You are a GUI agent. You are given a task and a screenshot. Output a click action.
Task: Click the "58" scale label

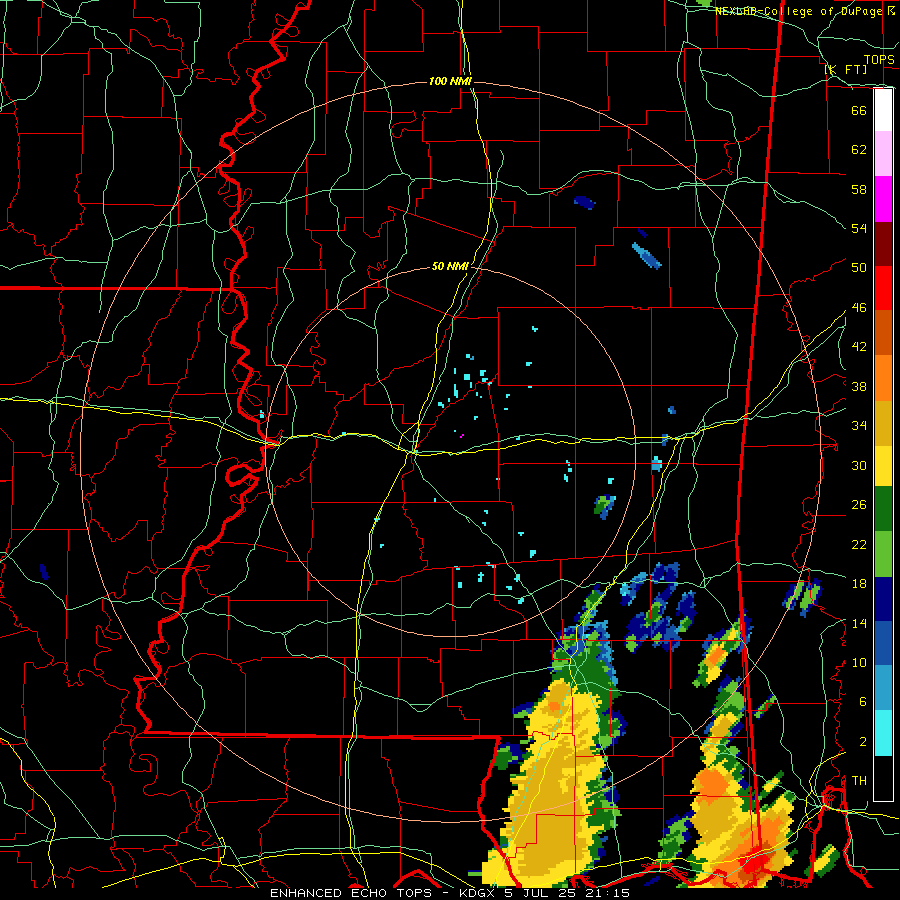859,189
